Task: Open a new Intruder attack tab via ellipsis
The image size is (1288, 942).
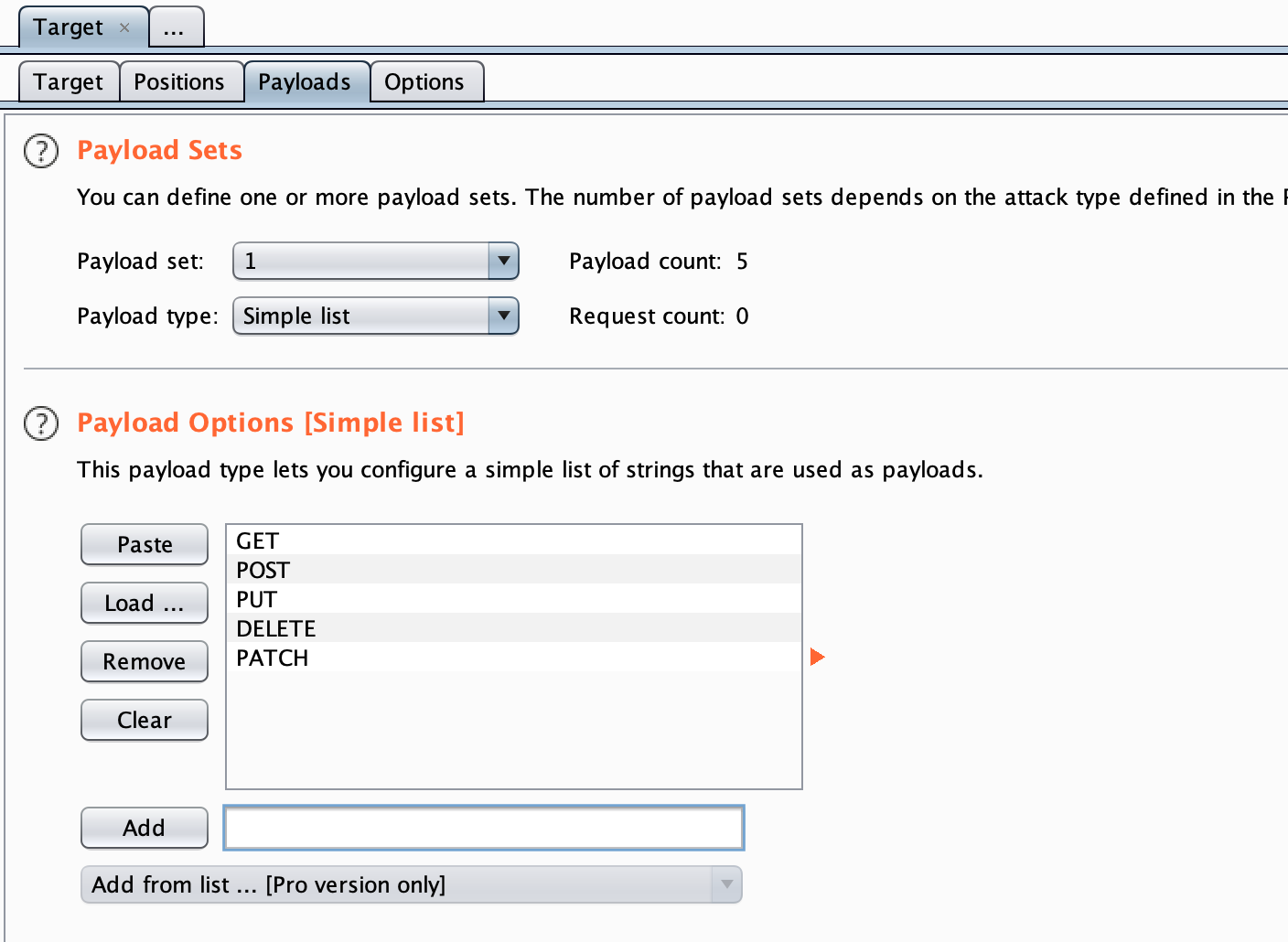Action: (176, 27)
